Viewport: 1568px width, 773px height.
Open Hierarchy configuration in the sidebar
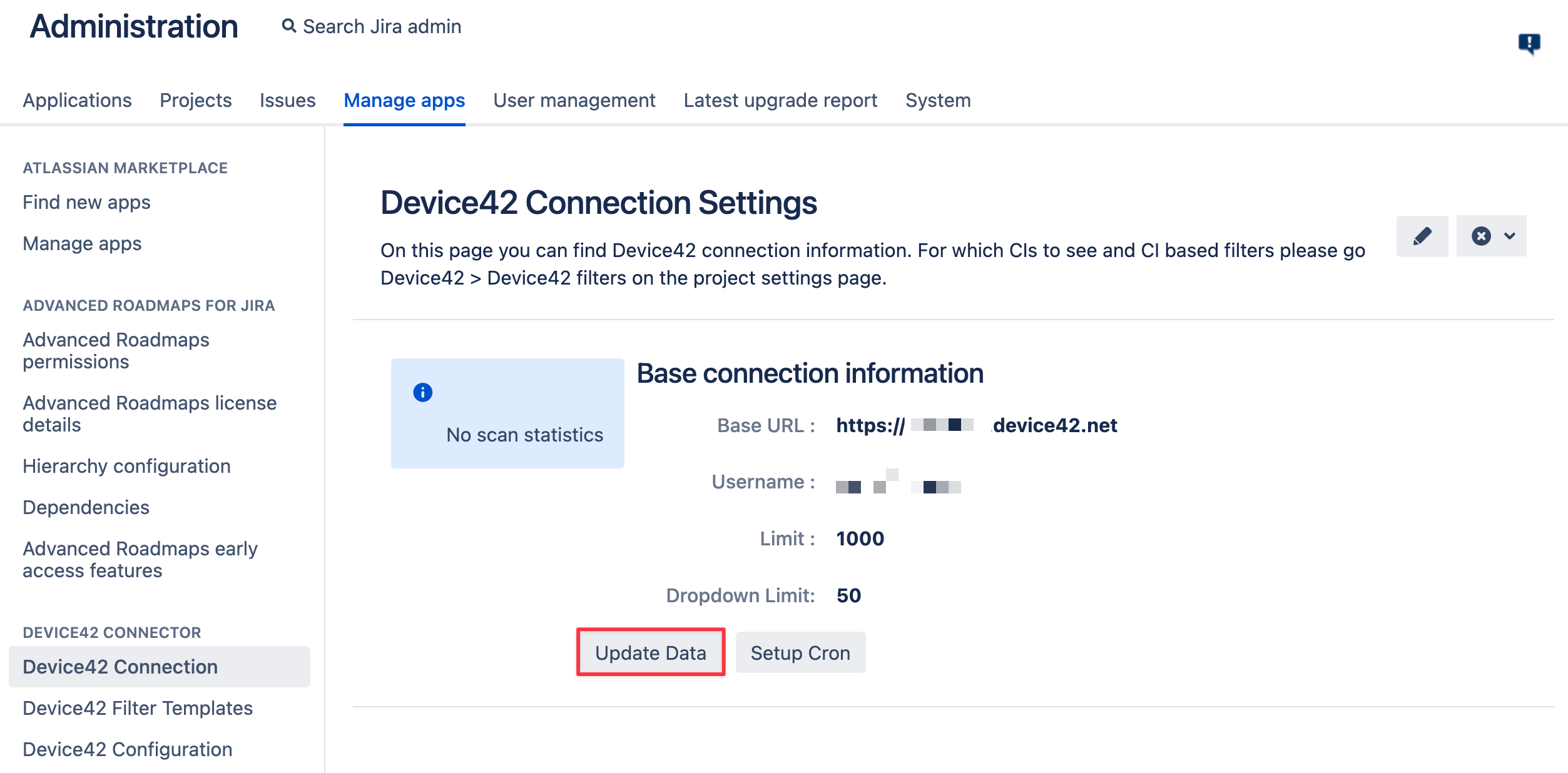126,466
